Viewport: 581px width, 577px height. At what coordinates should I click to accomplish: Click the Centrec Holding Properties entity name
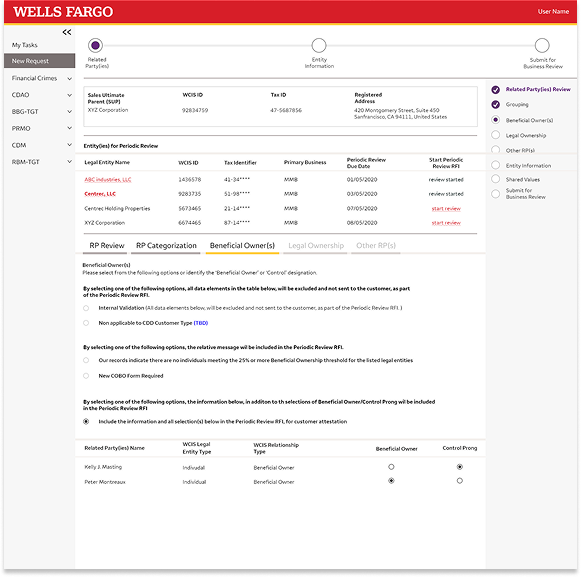(x=117, y=209)
